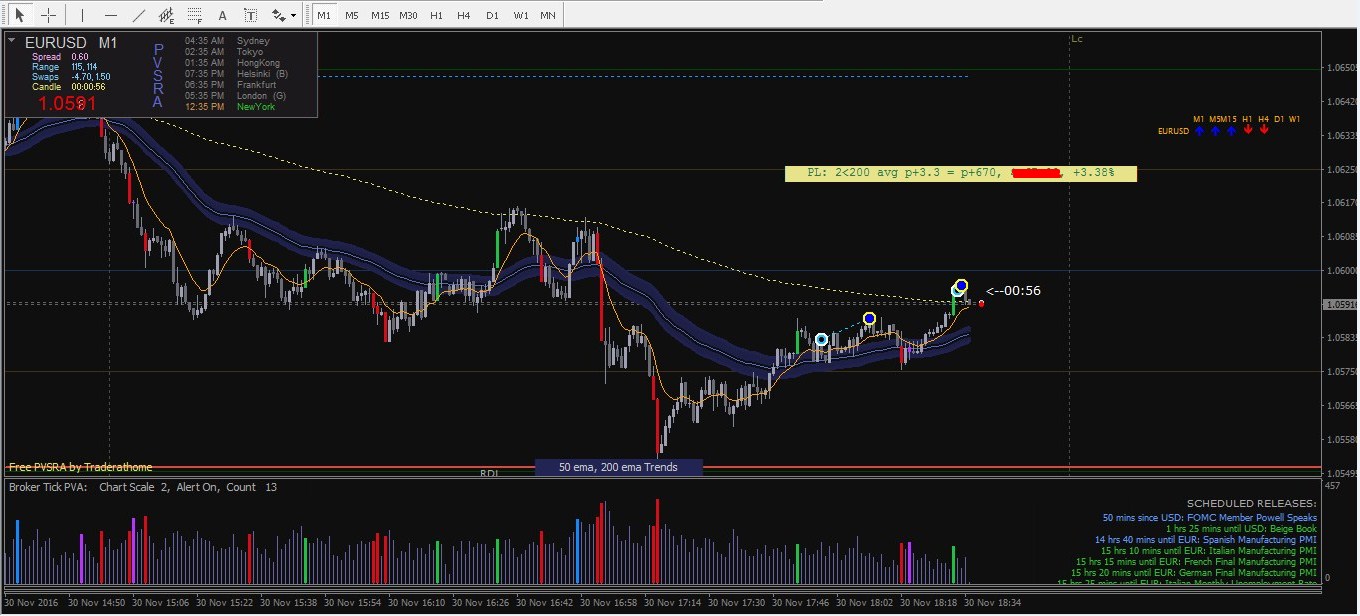Image resolution: width=1360 pixels, height=616 pixels.
Task: Click the Lc vertical line label
Action: [1077, 39]
